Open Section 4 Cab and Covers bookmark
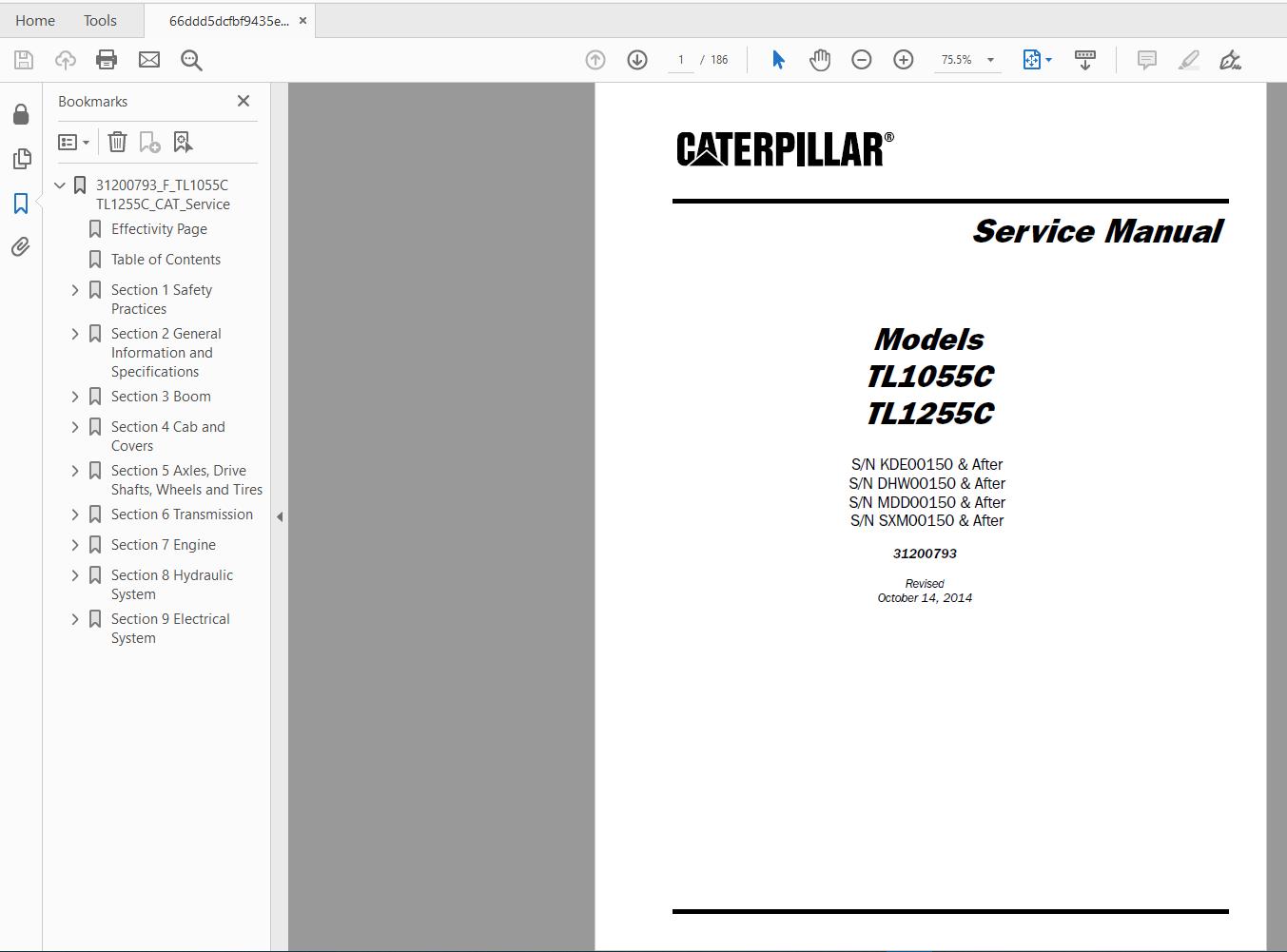The image size is (1287, 952). (168, 437)
